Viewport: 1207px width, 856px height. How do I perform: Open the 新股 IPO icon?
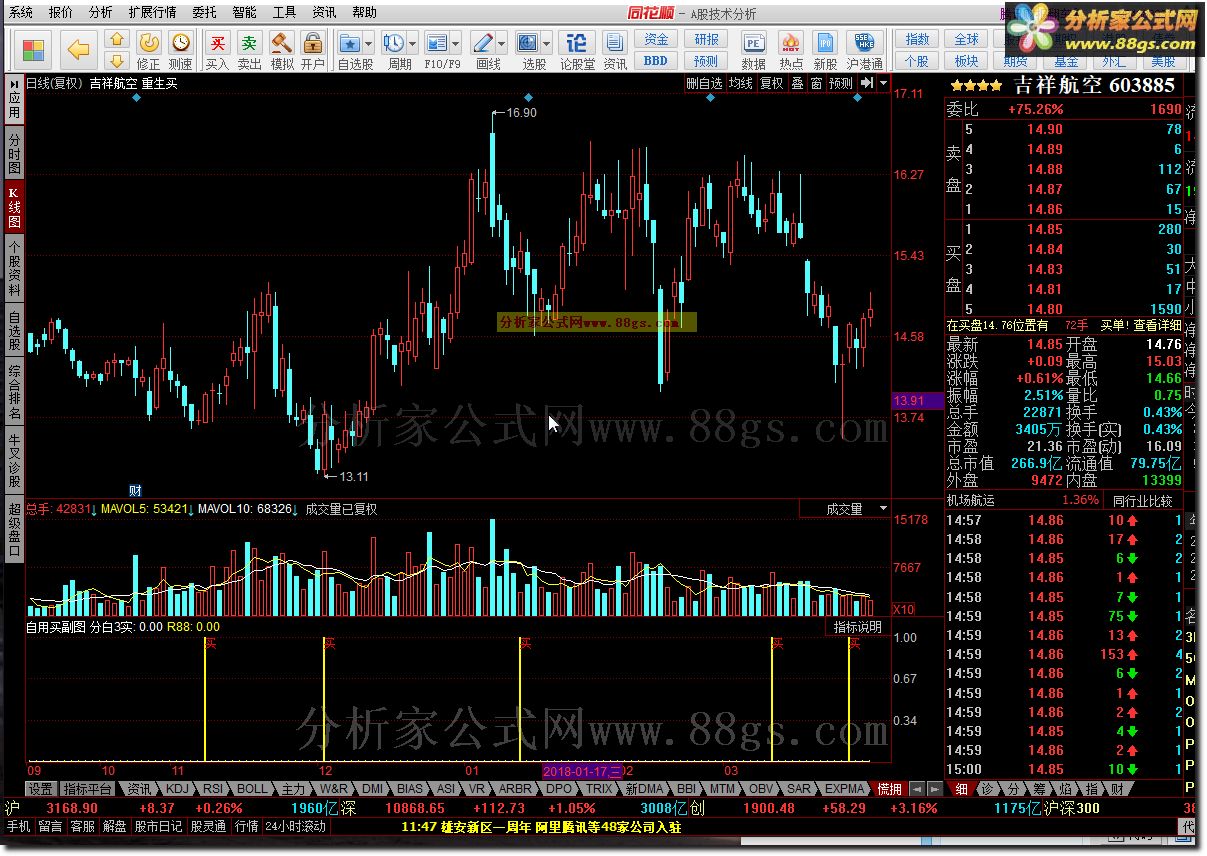click(825, 50)
